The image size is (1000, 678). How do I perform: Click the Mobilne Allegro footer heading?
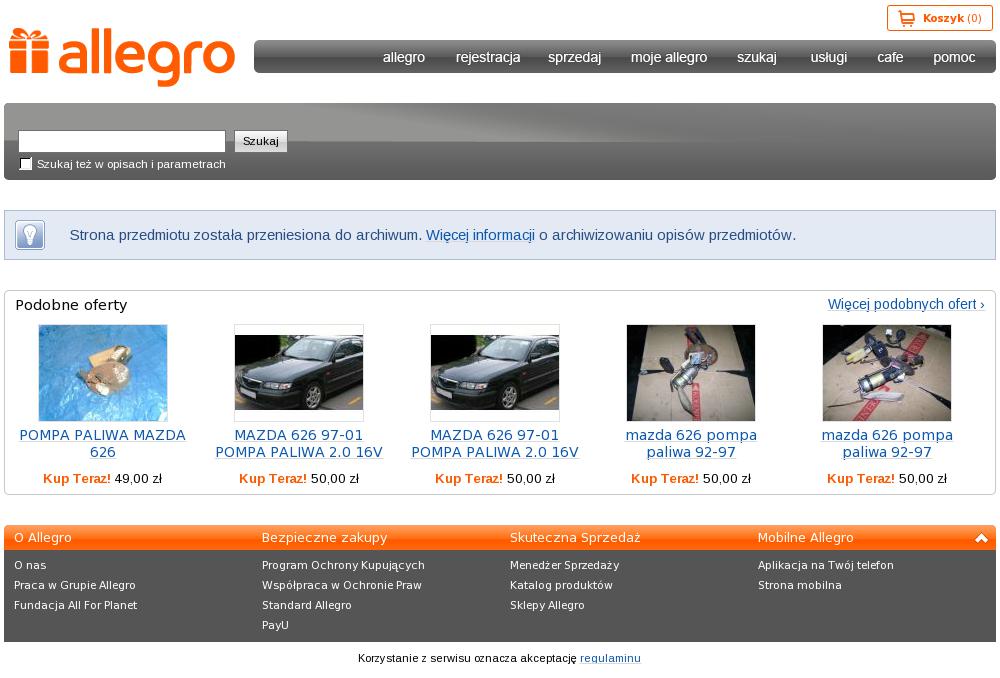[x=805, y=538]
